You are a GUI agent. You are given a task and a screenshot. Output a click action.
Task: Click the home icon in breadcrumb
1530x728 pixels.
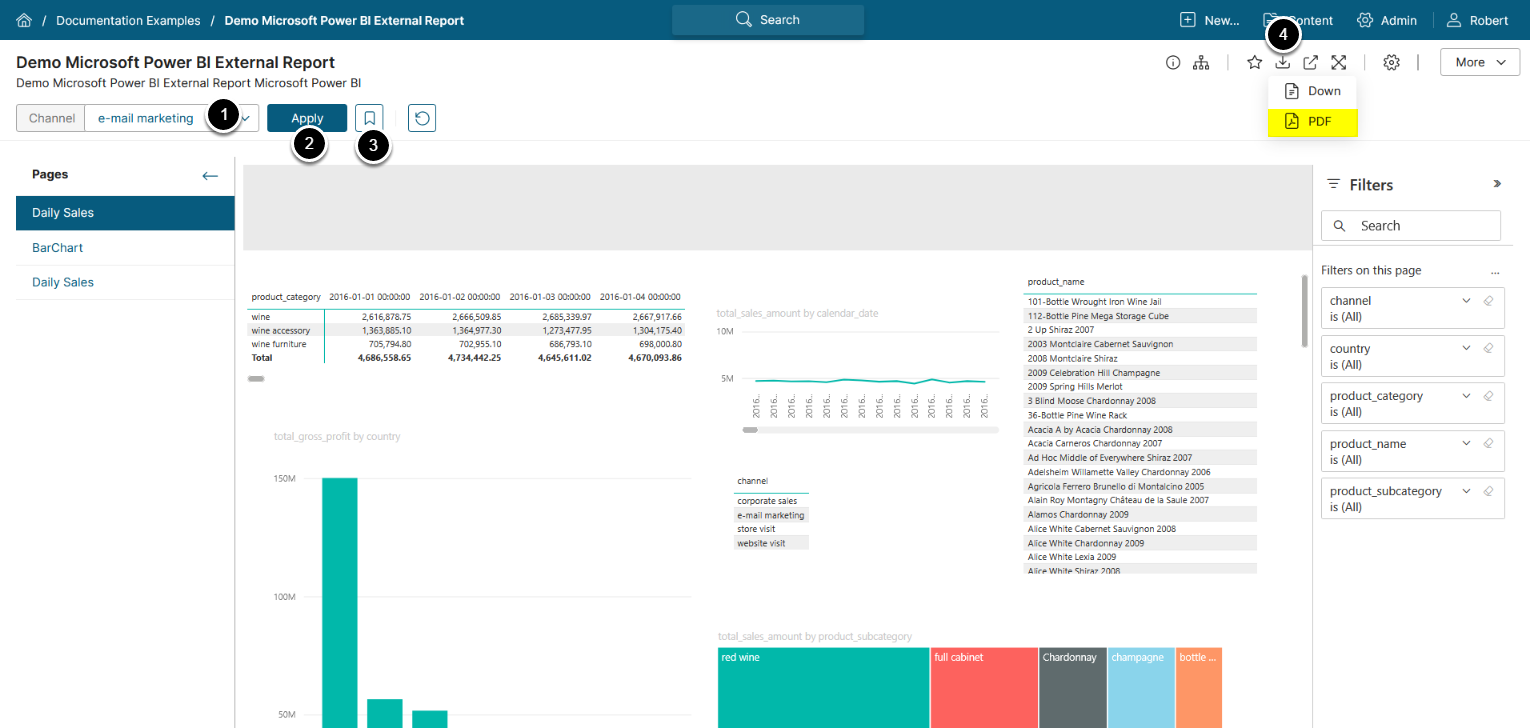(24, 20)
